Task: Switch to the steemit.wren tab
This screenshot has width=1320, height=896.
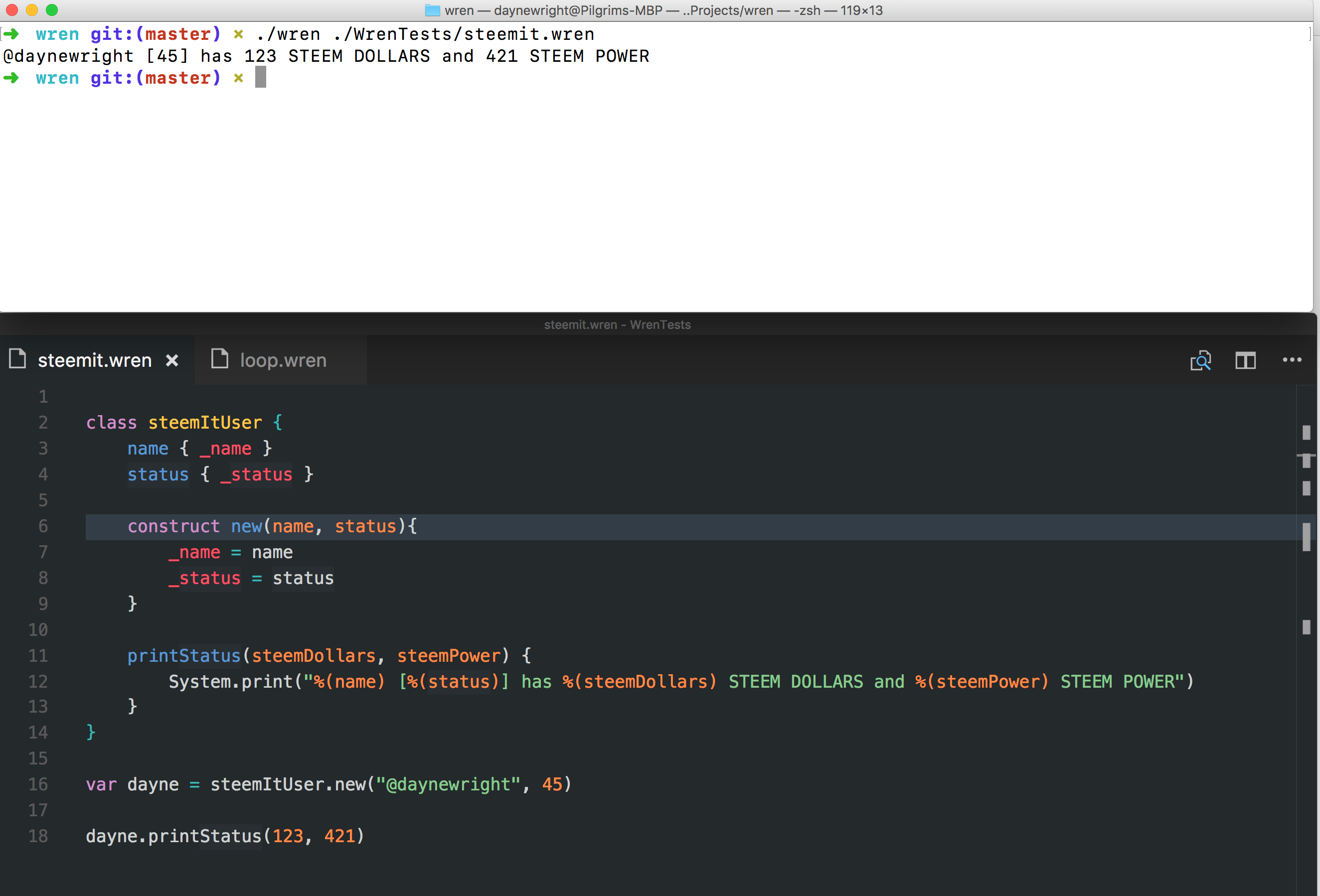Action: pos(97,360)
